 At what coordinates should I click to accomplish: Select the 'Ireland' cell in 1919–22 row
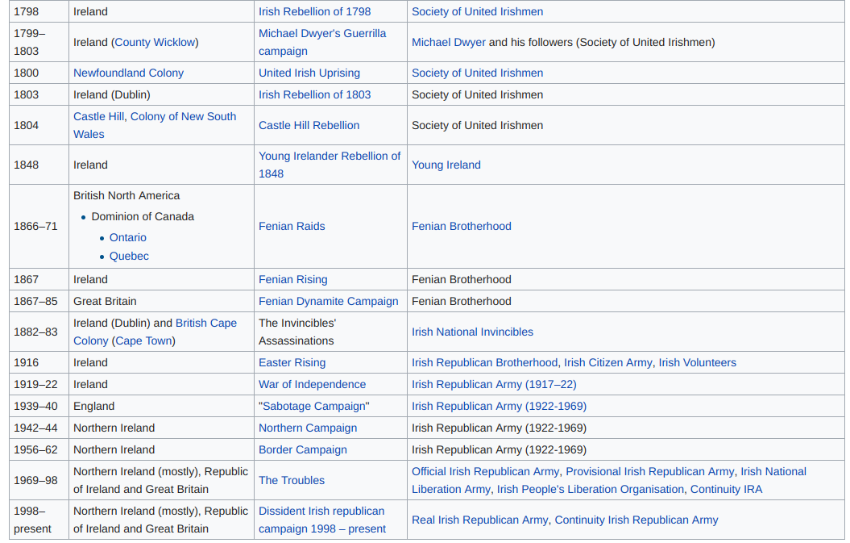pyautogui.click(x=161, y=384)
